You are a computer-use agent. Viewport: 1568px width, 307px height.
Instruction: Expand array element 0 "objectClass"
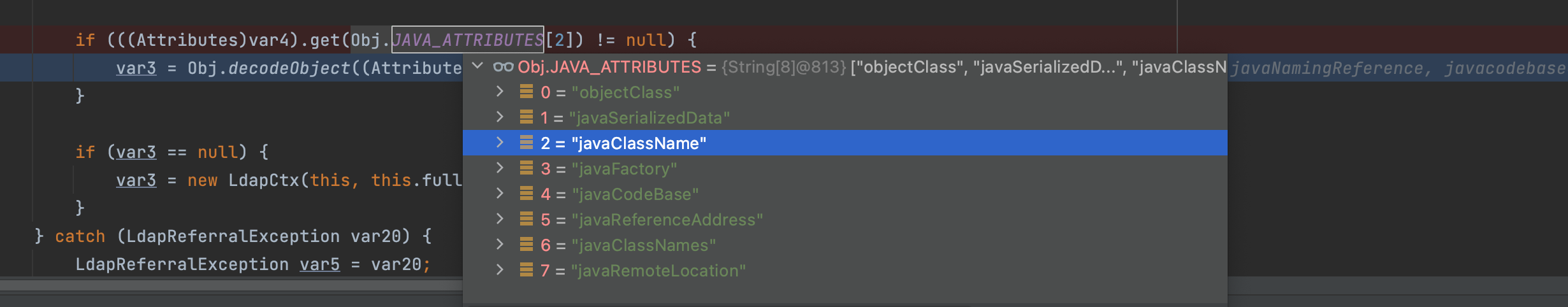pos(500,92)
